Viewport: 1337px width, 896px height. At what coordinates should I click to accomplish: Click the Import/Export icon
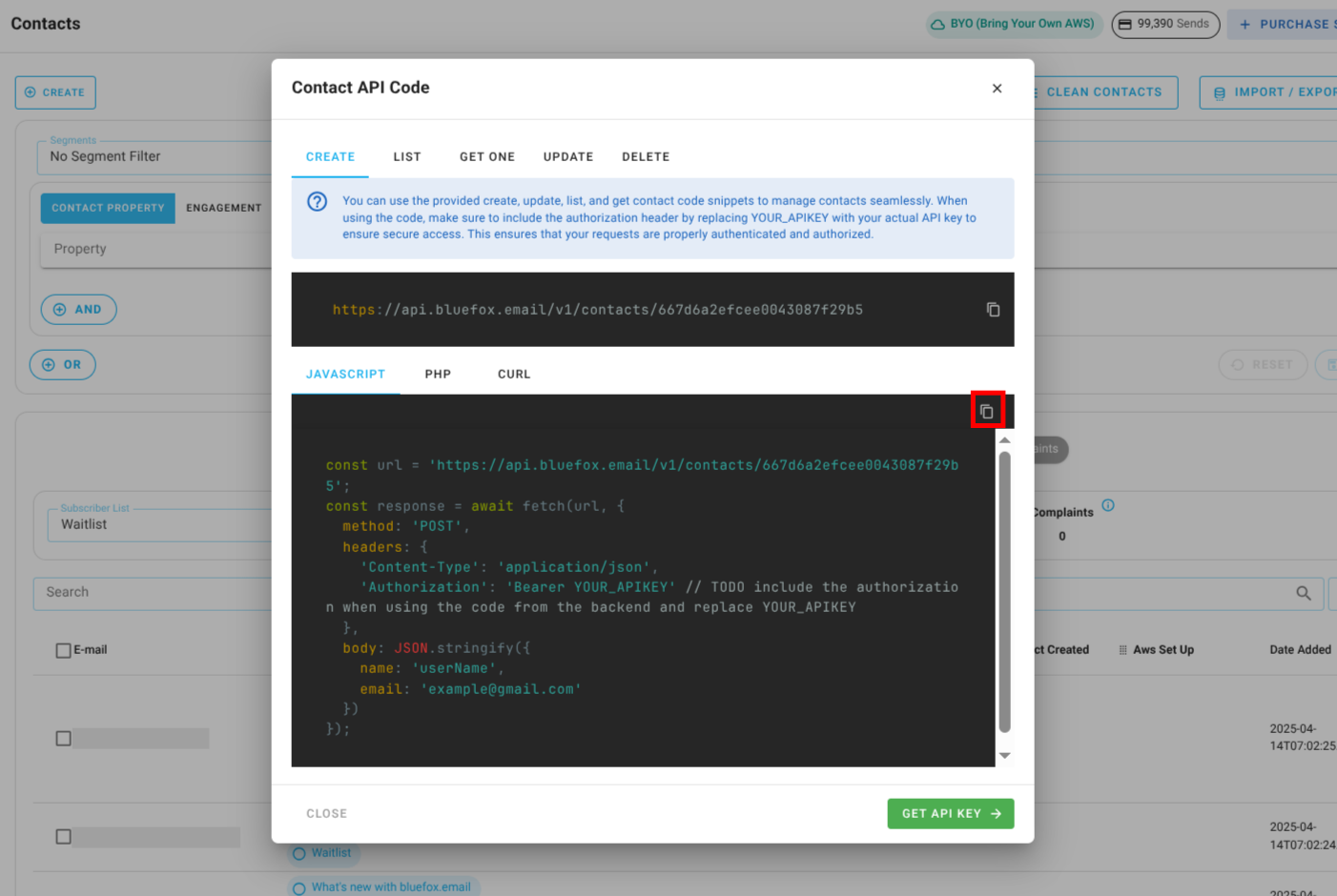[x=1219, y=92]
